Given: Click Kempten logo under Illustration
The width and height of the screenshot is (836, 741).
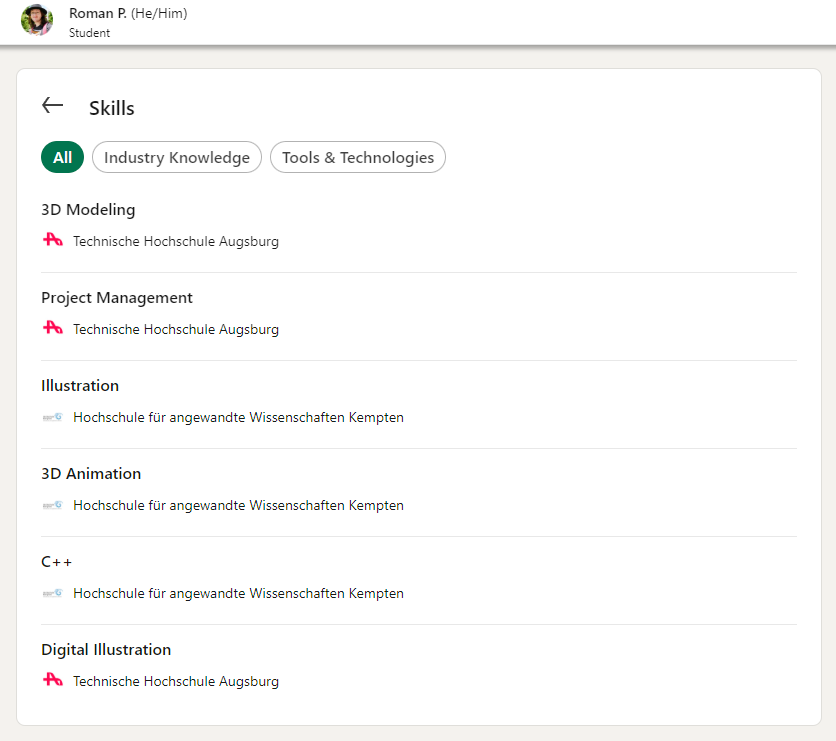Looking at the screenshot, I should click(x=53, y=417).
